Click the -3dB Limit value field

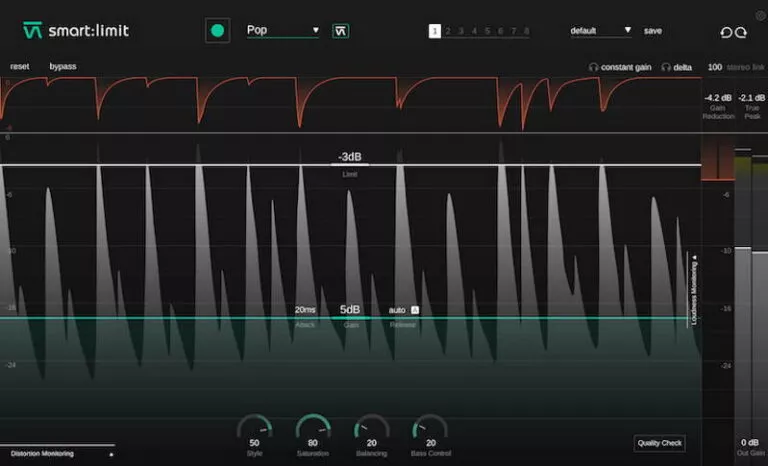point(349,157)
